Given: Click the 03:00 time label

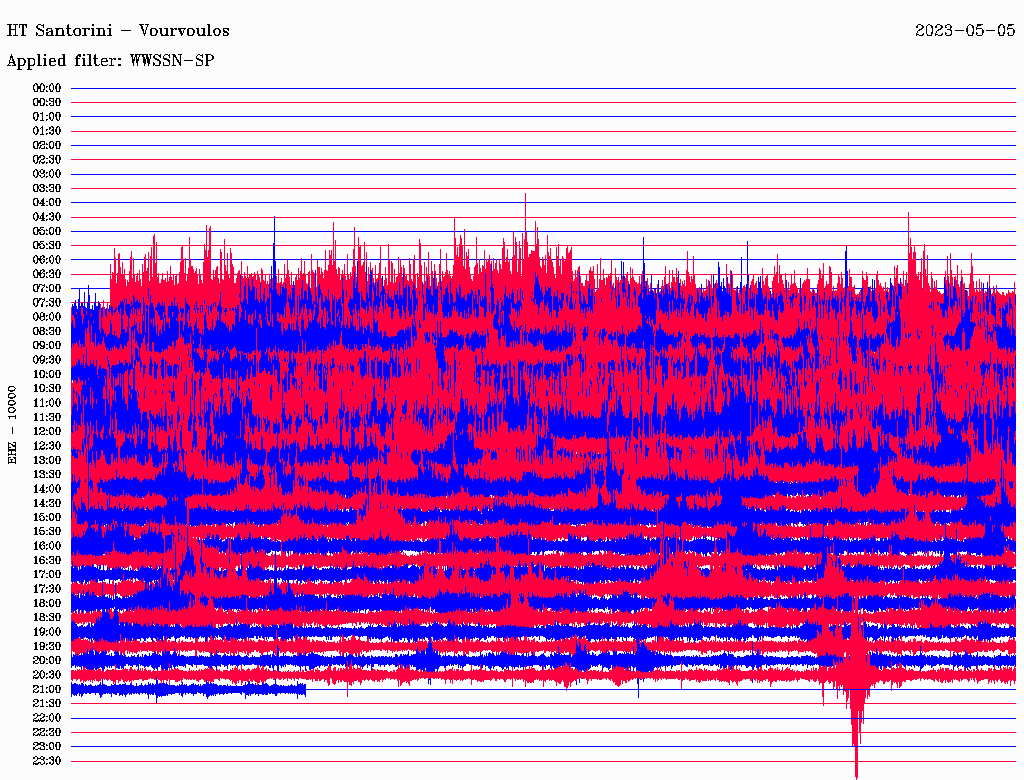Looking at the screenshot, I should pos(47,174).
